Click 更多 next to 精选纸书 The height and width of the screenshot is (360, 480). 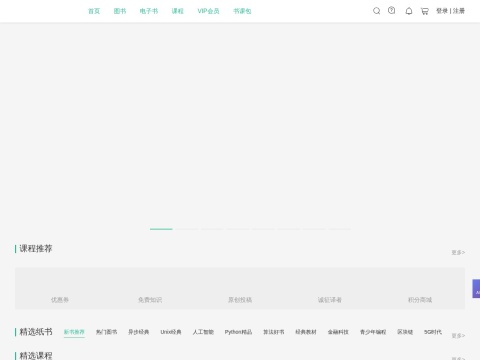pos(458,336)
